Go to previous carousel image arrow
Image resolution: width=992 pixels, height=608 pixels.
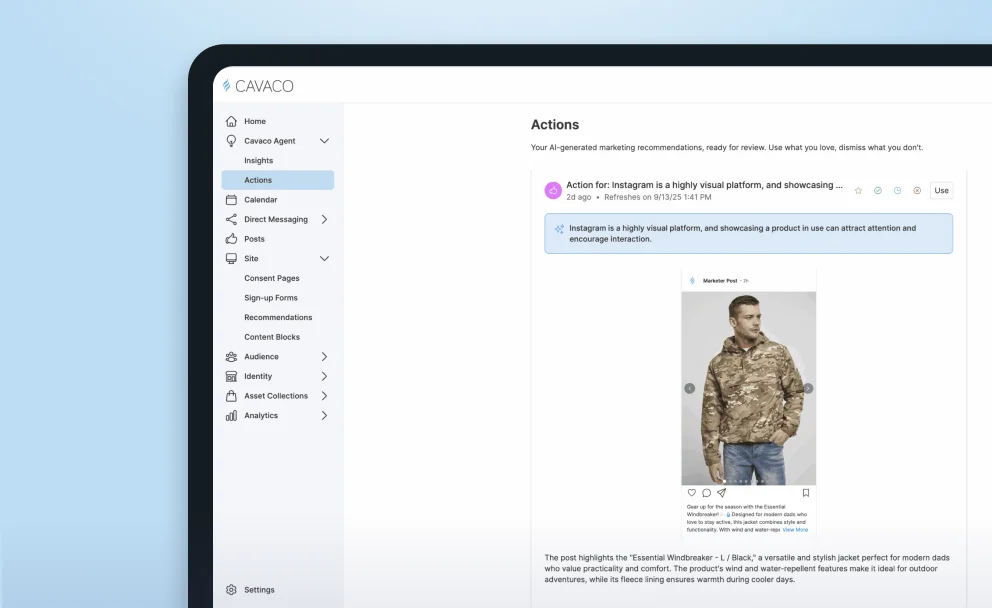(689, 388)
